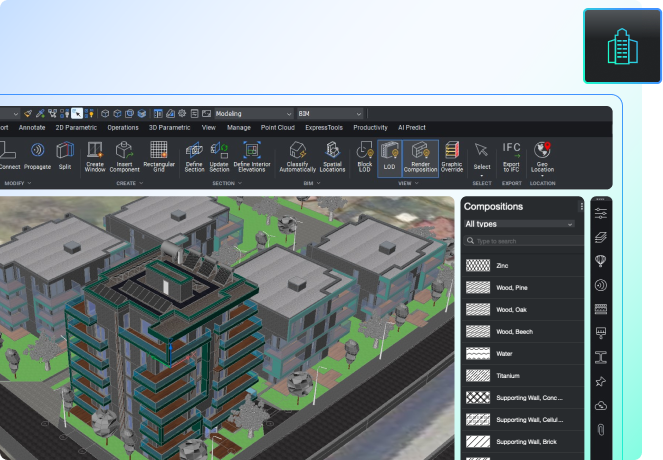Open the Layers panel icon in sidebar
This screenshot has width=663, height=460.
tap(601, 237)
